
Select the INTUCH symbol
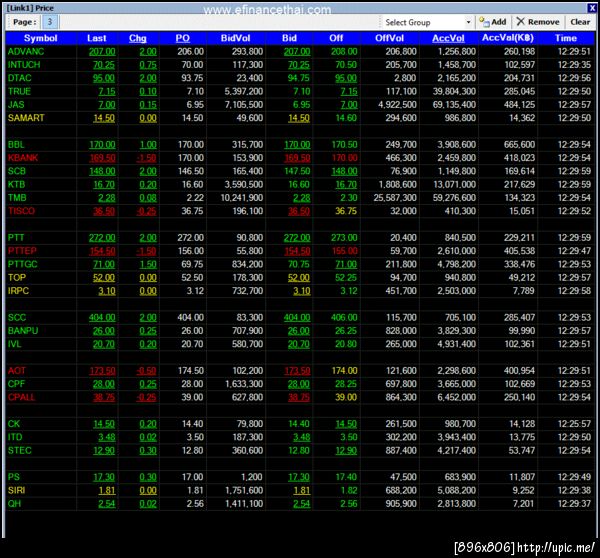pyautogui.click(x=24, y=65)
